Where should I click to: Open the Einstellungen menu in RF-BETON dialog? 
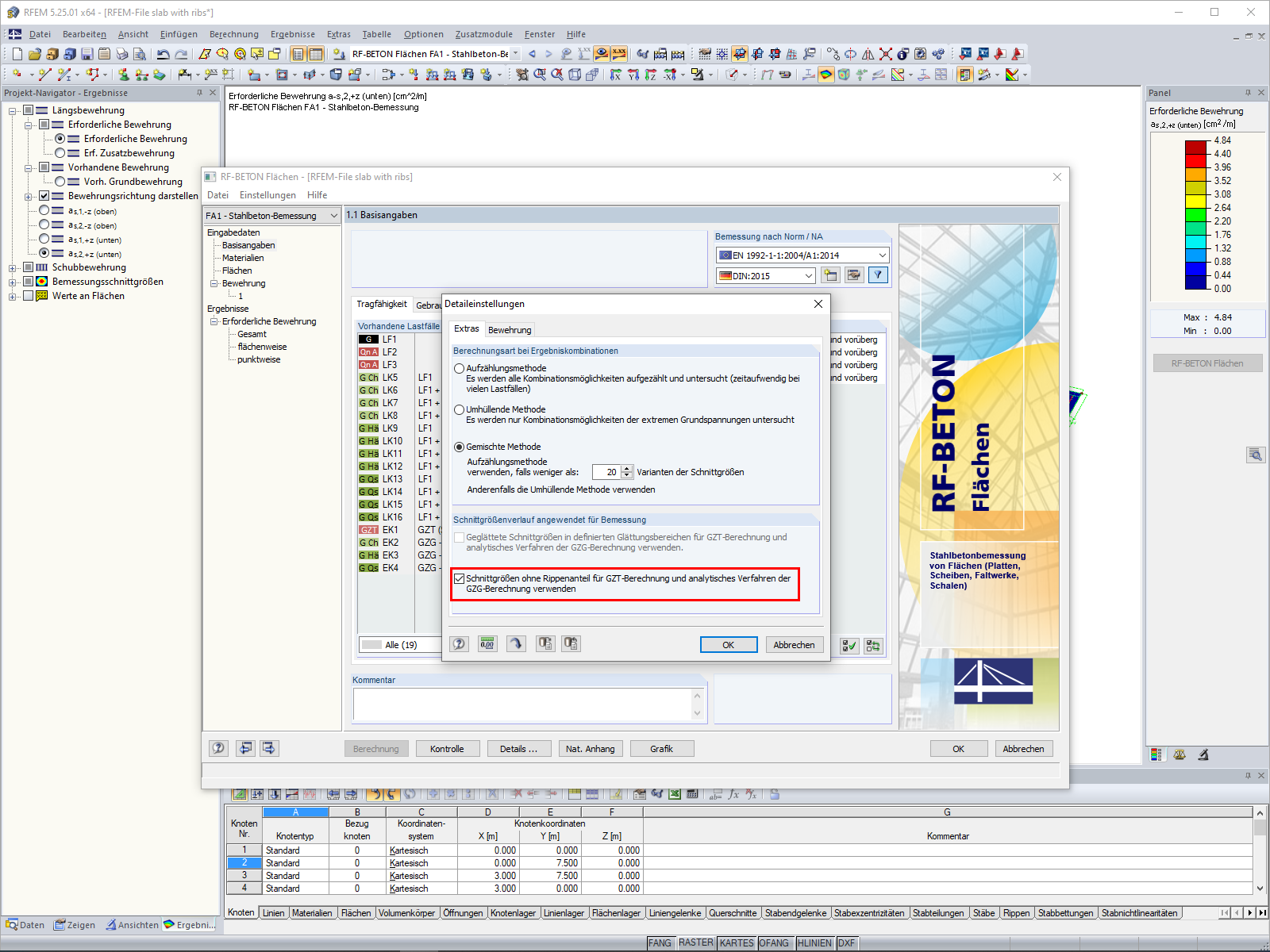tap(267, 195)
